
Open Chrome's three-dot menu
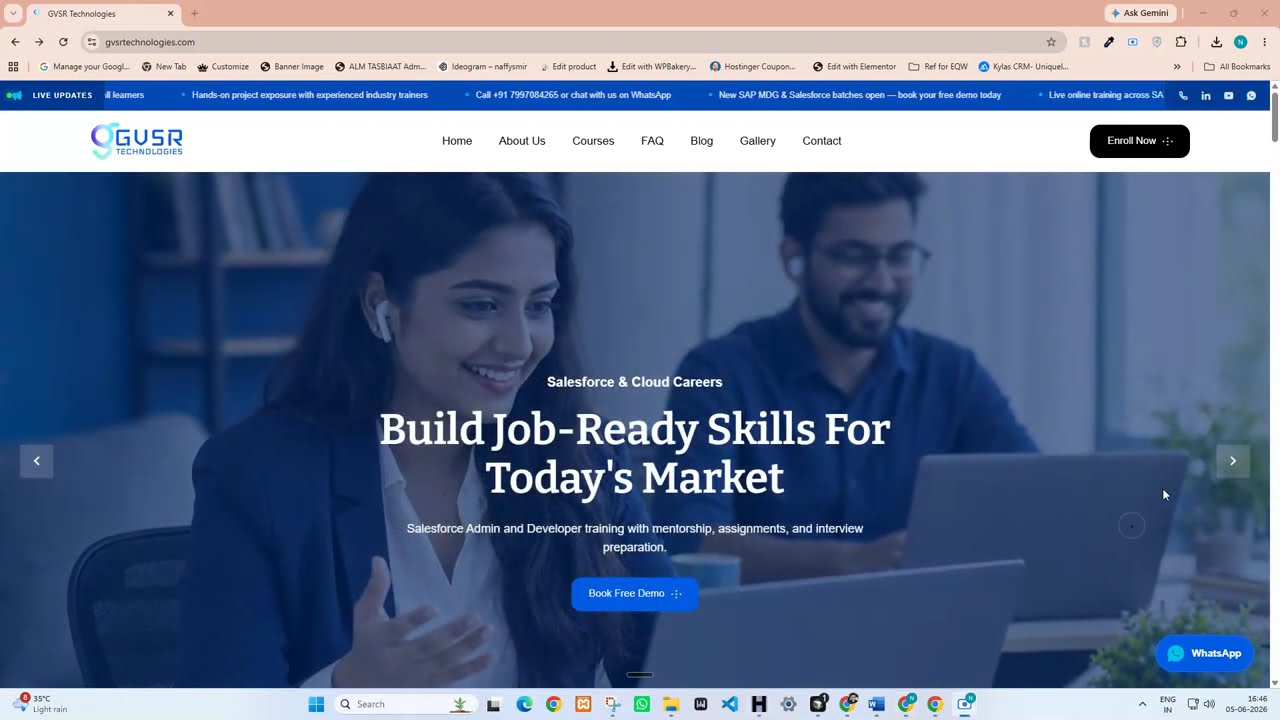point(1264,42)
